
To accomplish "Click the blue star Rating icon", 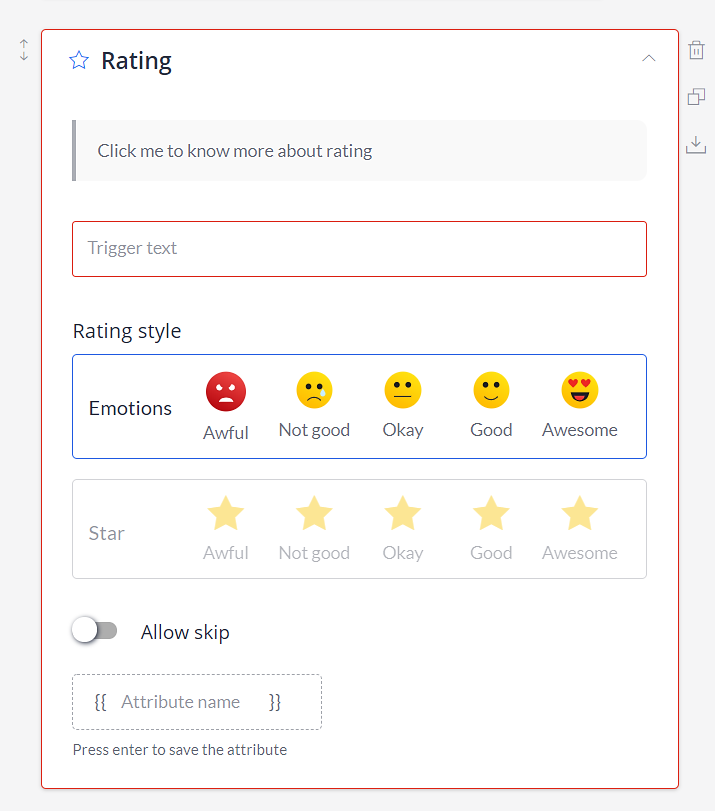I will point(79,60).
